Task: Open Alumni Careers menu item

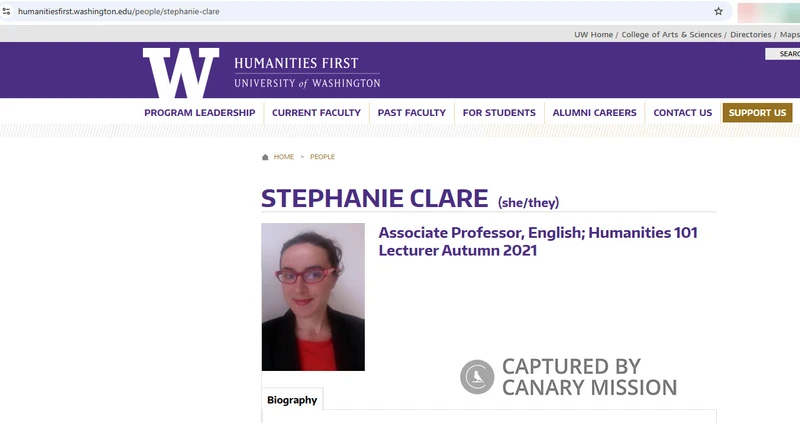Action: tap(594, 113)
